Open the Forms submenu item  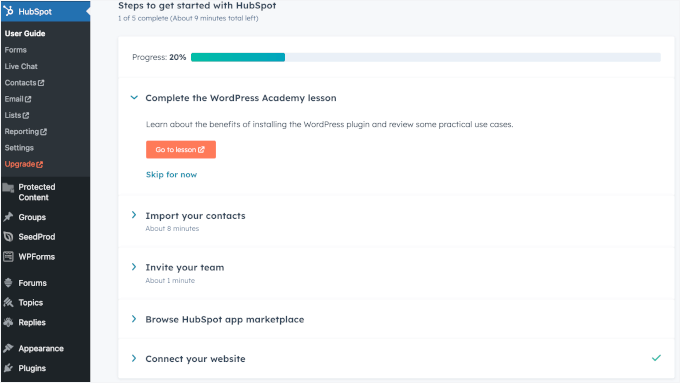click(16, 50)
